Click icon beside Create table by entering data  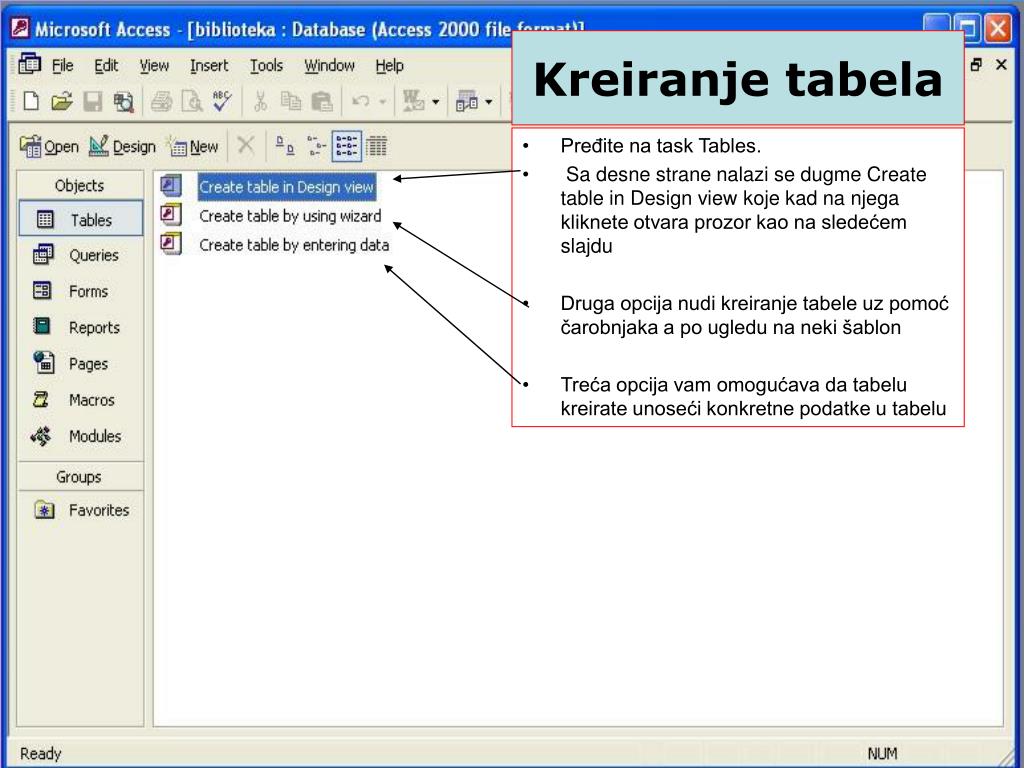point(171,244)
